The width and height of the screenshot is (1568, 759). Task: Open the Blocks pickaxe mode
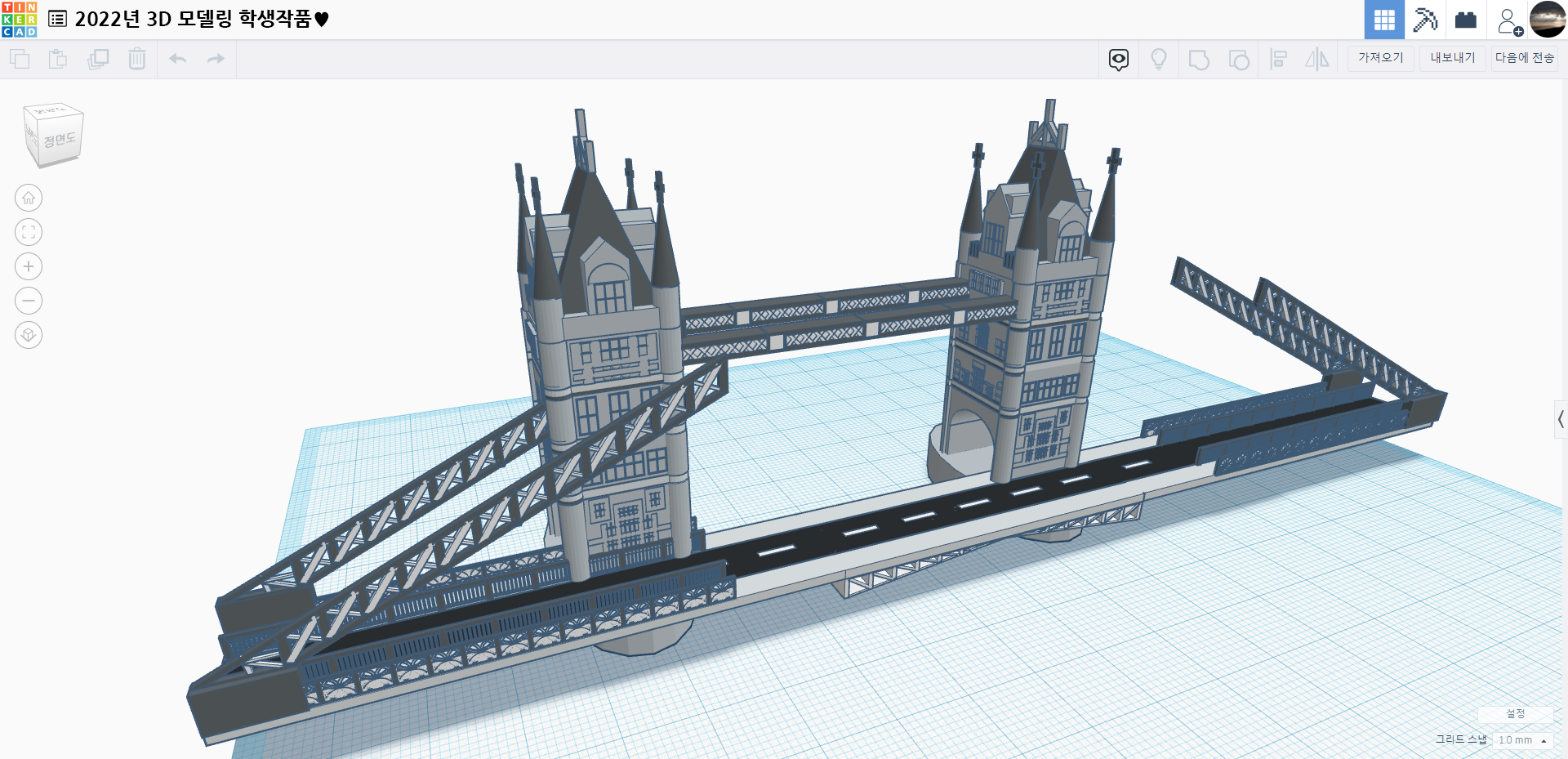(1425, 20)
